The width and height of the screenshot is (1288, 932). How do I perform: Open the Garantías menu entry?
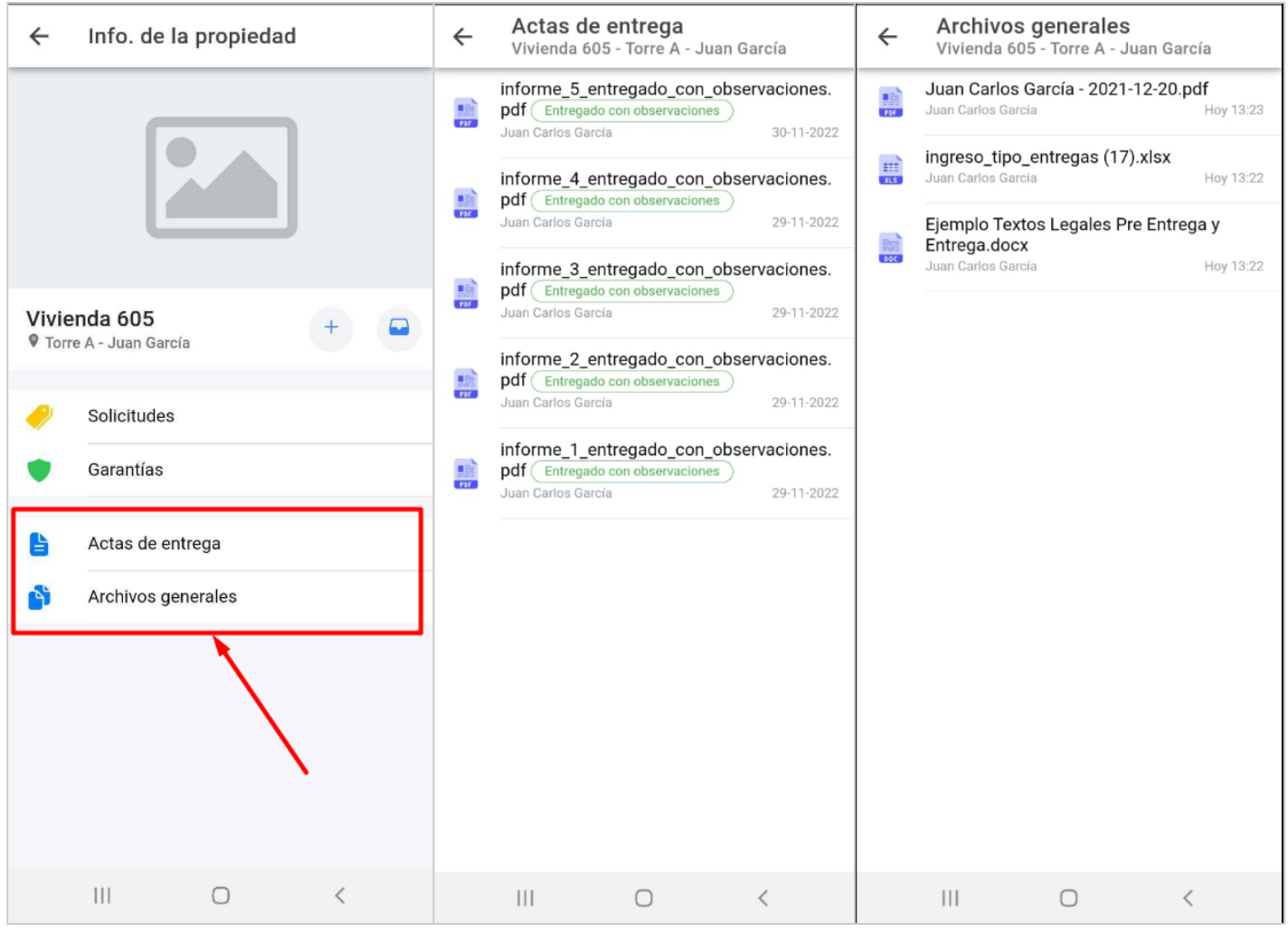(221, 471)
